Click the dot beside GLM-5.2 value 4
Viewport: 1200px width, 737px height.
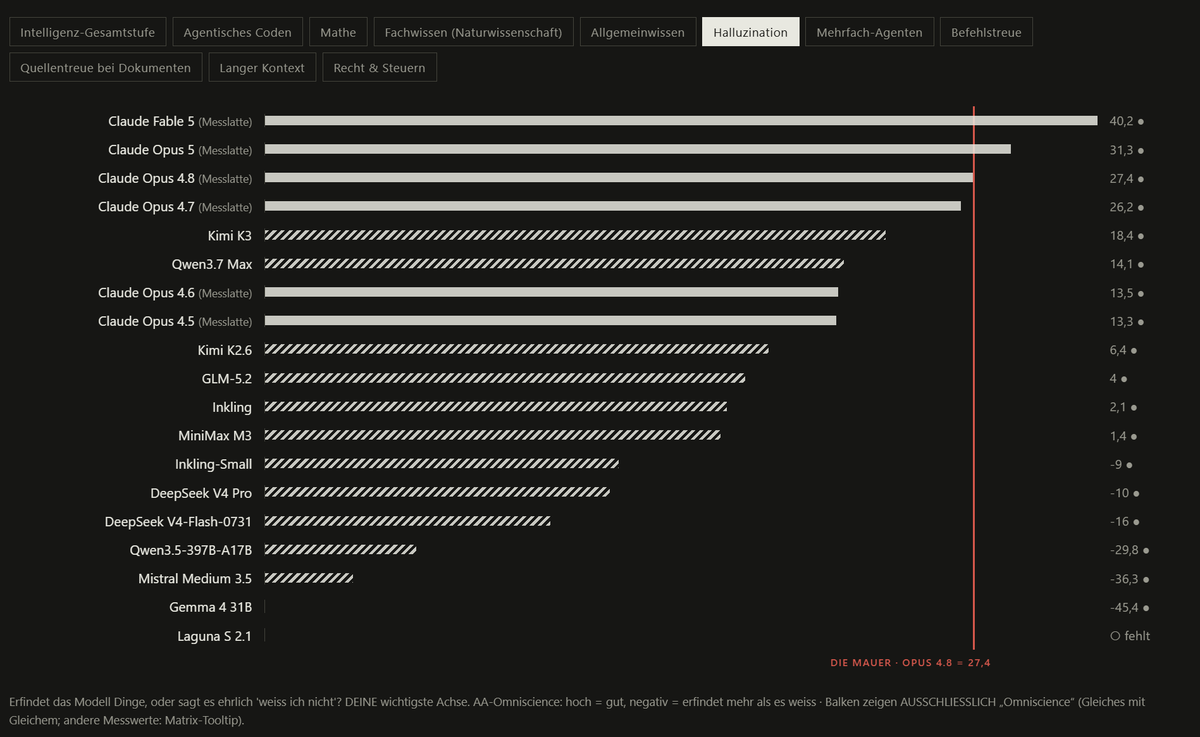1124,379
